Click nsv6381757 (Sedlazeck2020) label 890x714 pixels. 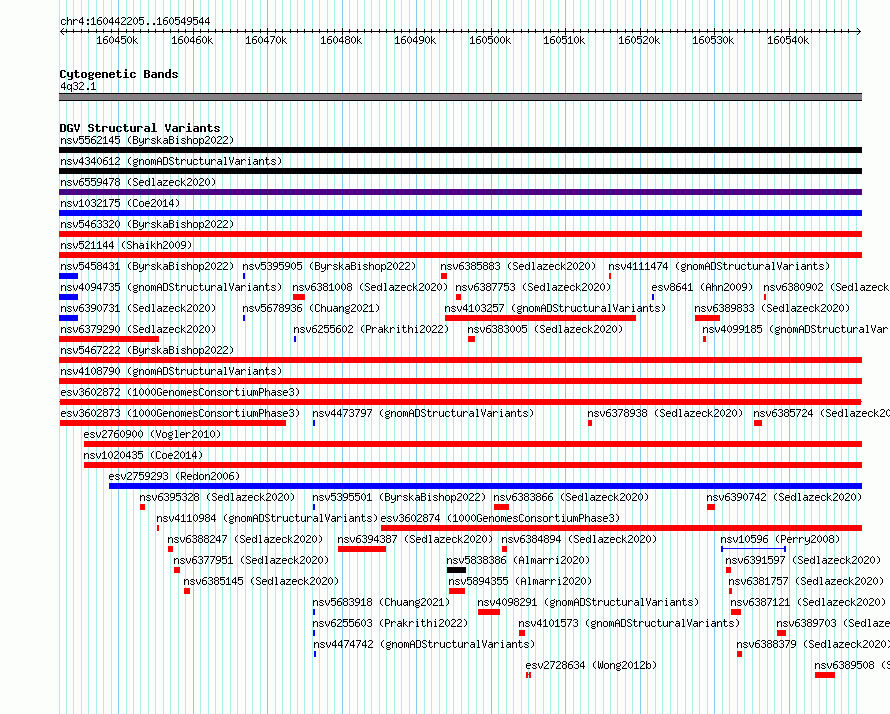point(806,581)
